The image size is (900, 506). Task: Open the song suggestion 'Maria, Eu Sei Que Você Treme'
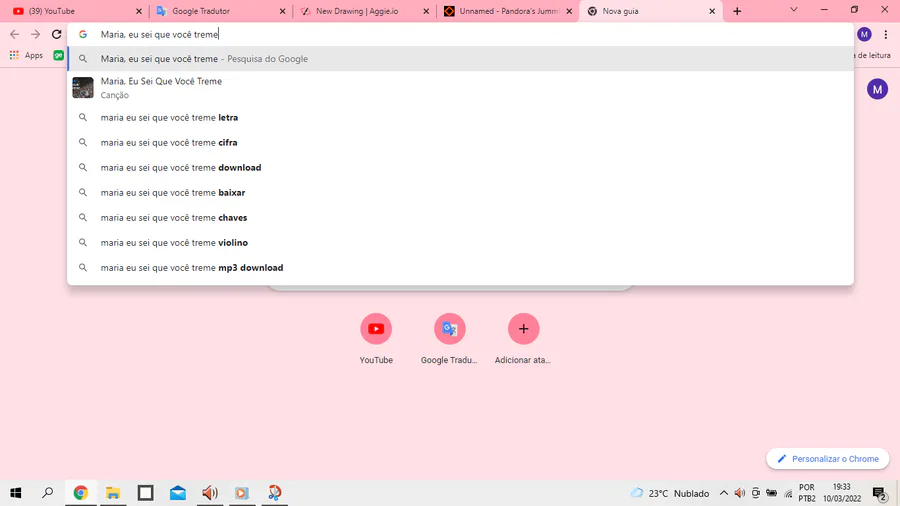tap(460, 88)
